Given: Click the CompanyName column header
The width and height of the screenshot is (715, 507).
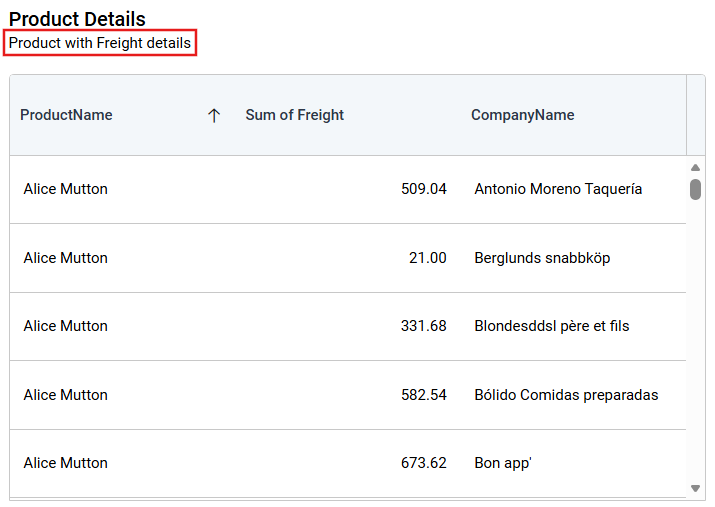Looking at the screenshot, I should (x=523, y=115).
